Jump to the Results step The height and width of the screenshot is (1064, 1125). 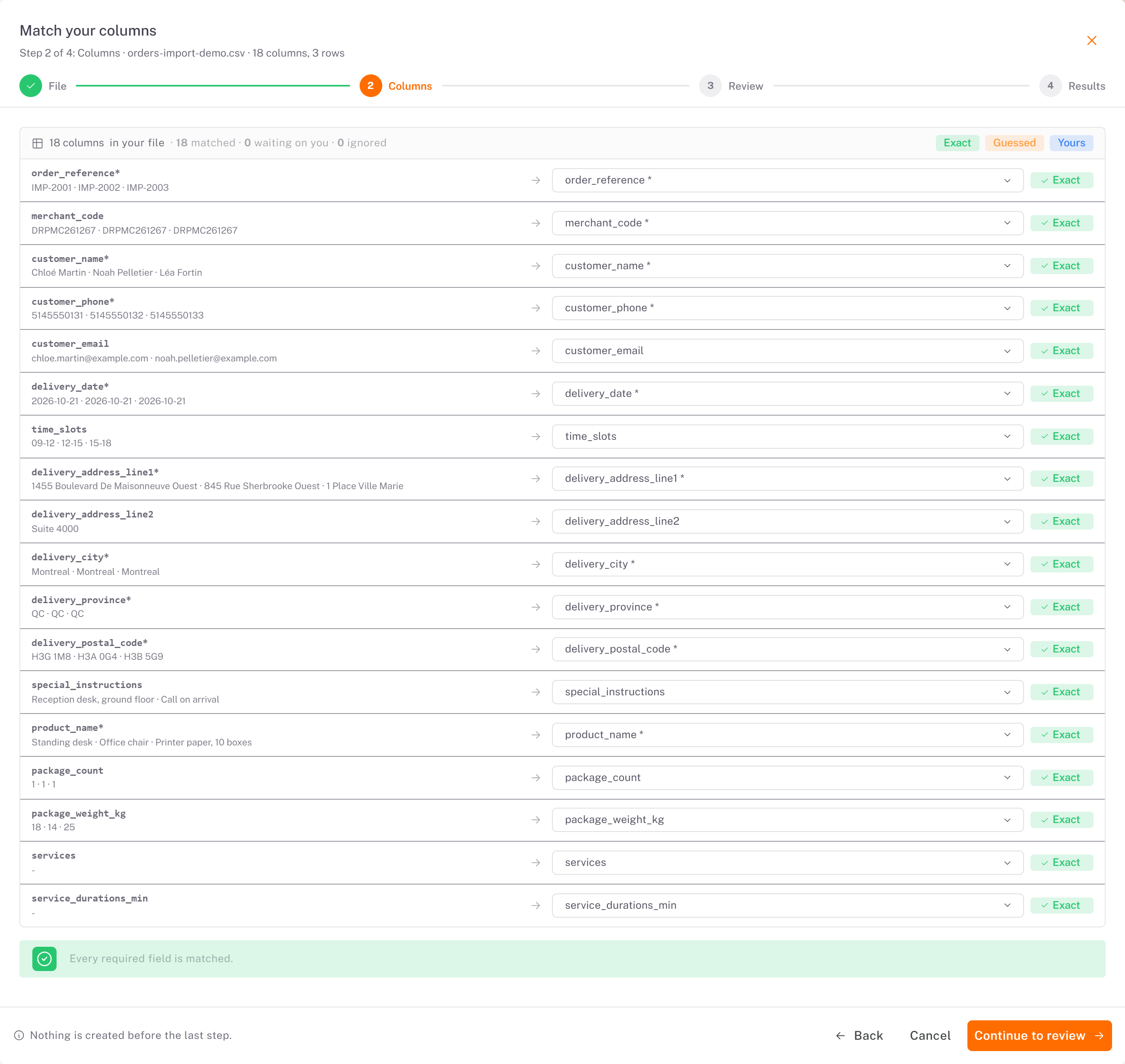coord(1072,86)
